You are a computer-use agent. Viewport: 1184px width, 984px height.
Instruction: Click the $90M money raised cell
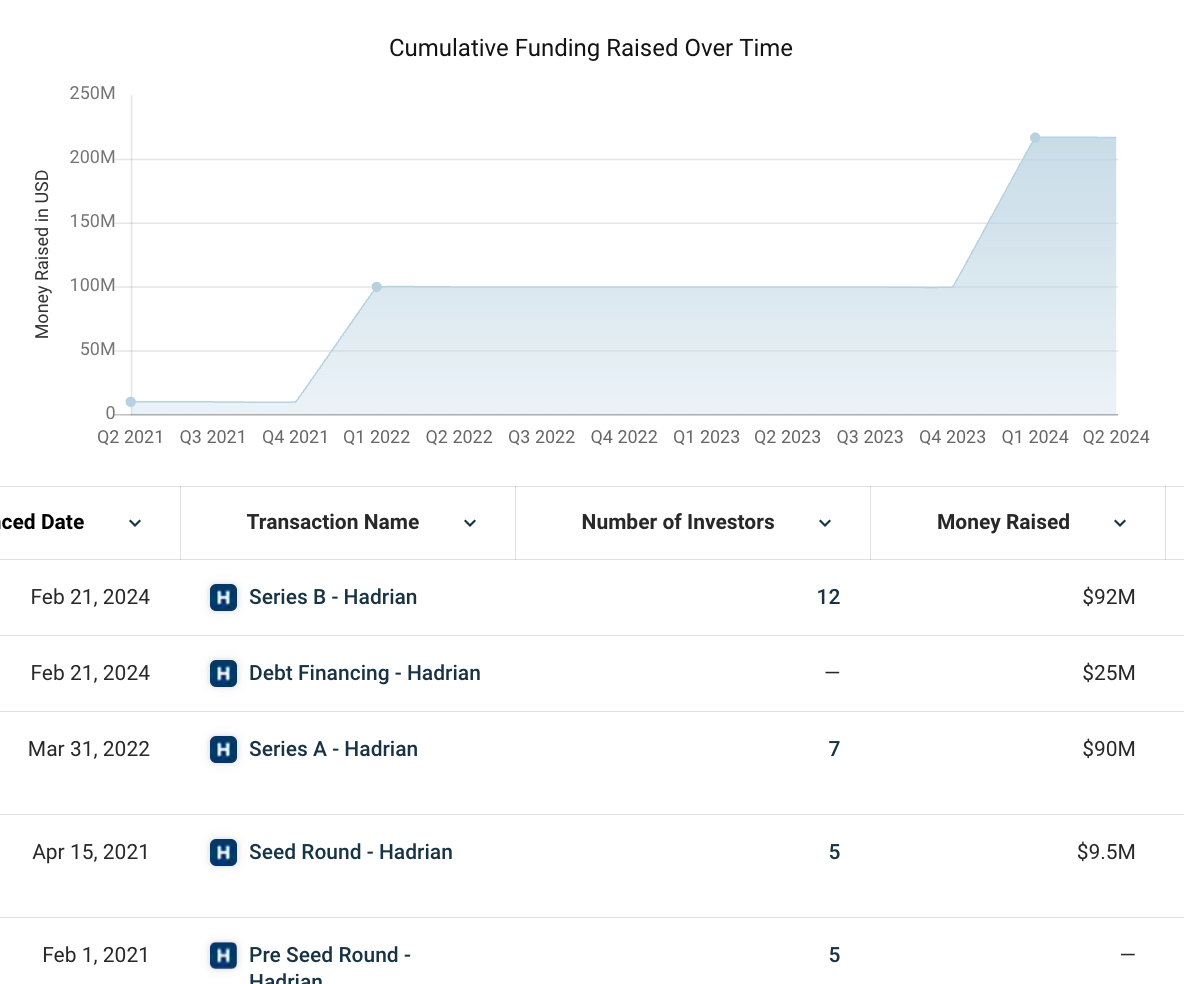coord(1108,748)
